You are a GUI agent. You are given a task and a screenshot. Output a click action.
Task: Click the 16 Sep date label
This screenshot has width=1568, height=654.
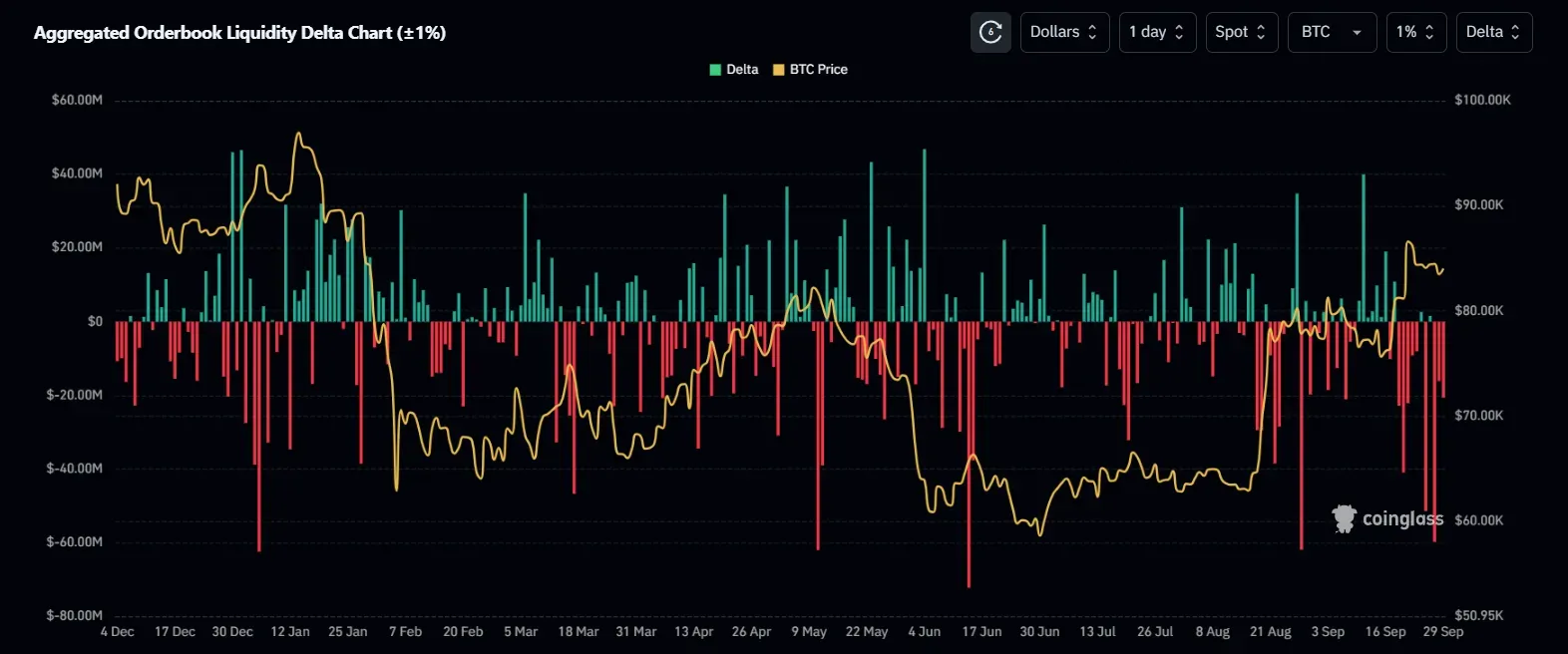pos(1385,632)
